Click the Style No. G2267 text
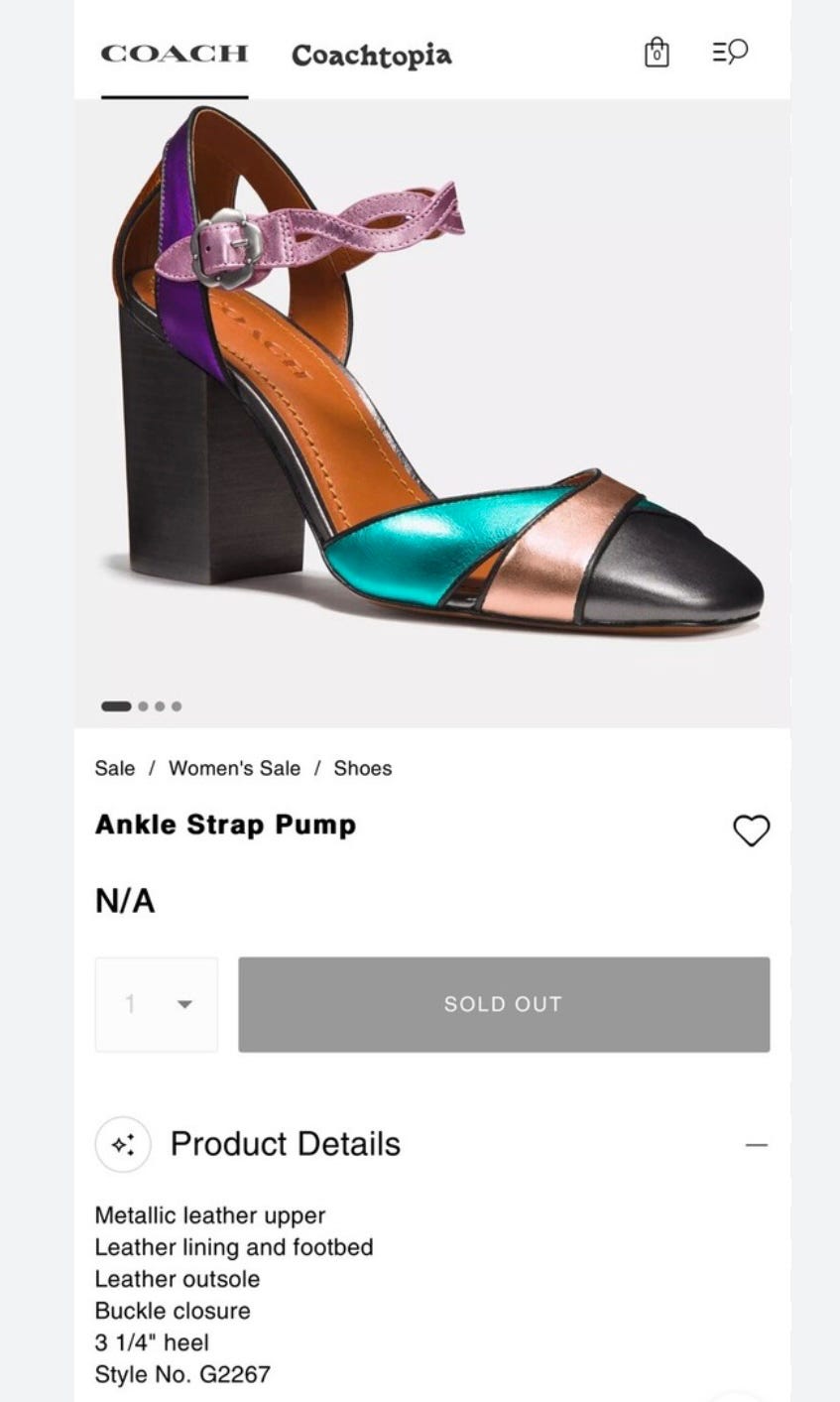The height and width of the screenshot is (1402, 840). click(182, 1374)
